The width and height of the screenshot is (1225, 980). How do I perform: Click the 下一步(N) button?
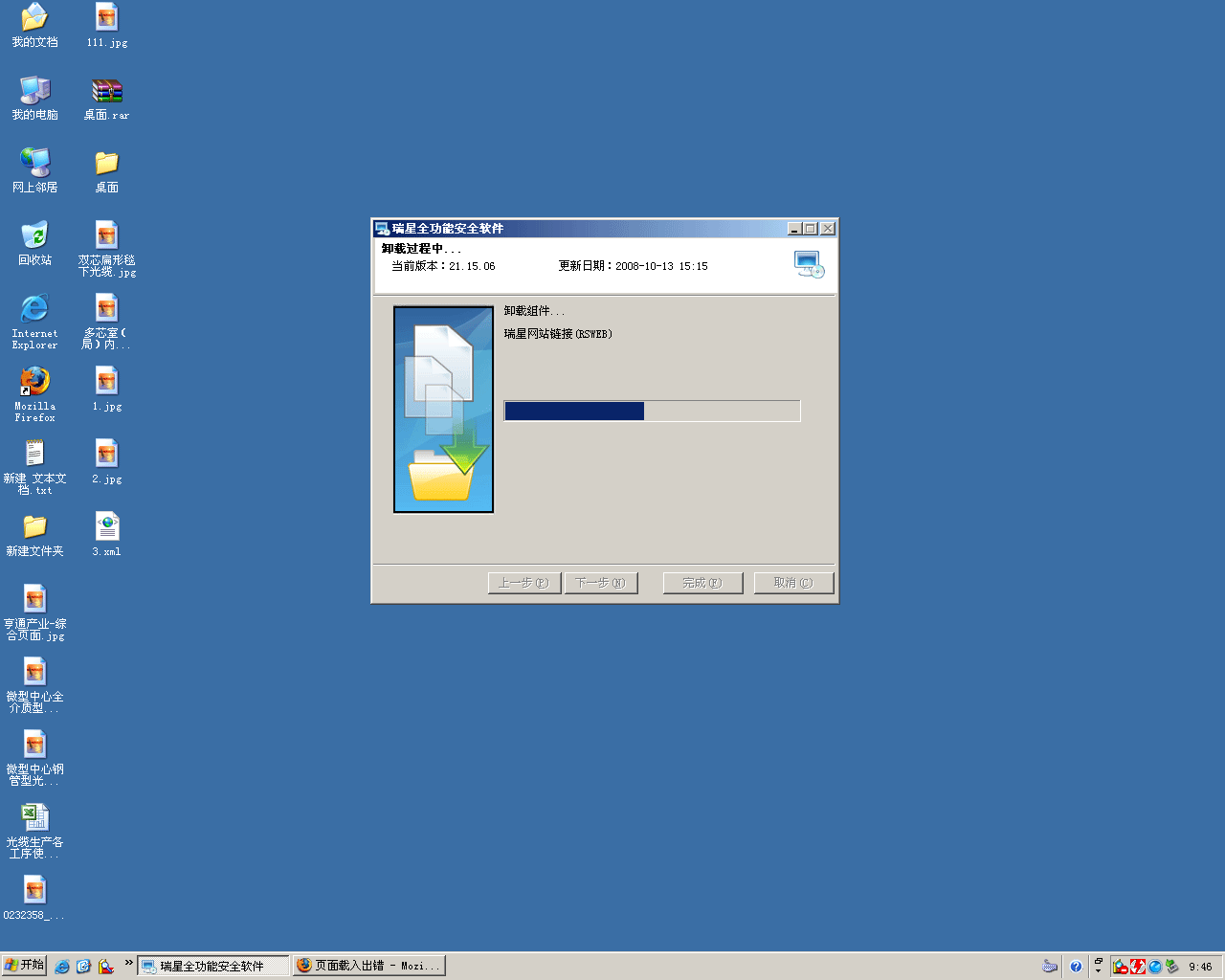pos(600,583)
